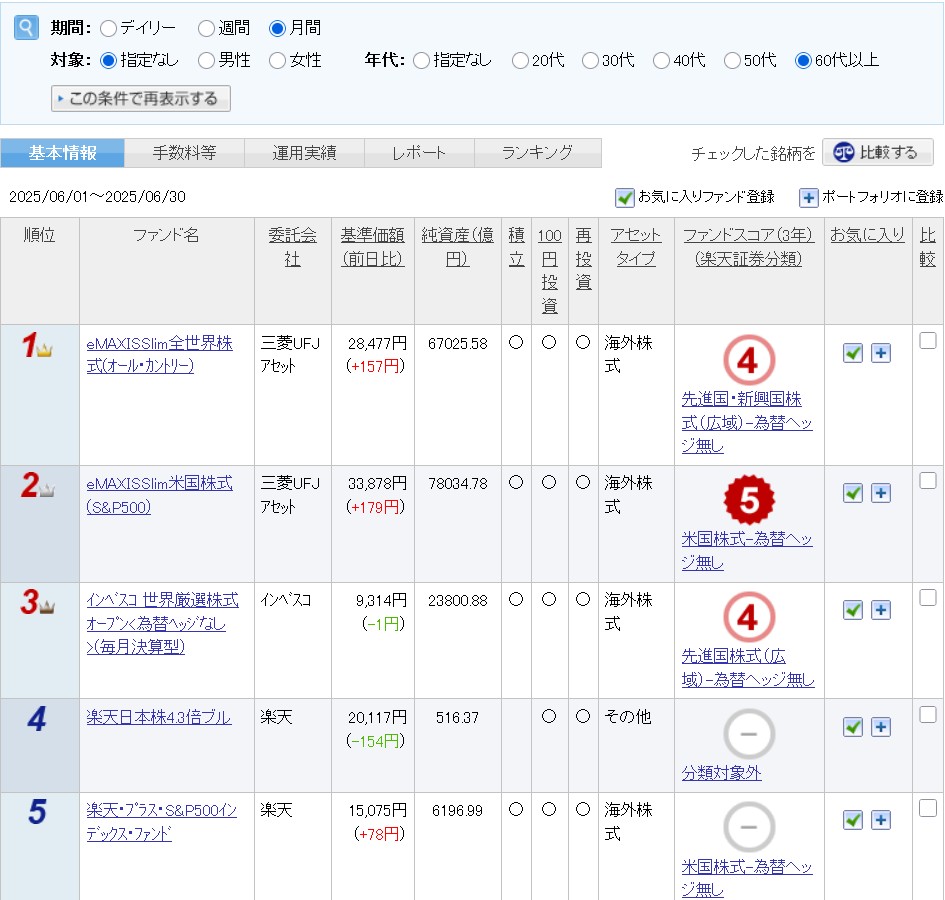Viewport: 945px width, 900px height.
Task: Sort by 基準価額(前日比) column header
Action: click(x=372, y=247)
